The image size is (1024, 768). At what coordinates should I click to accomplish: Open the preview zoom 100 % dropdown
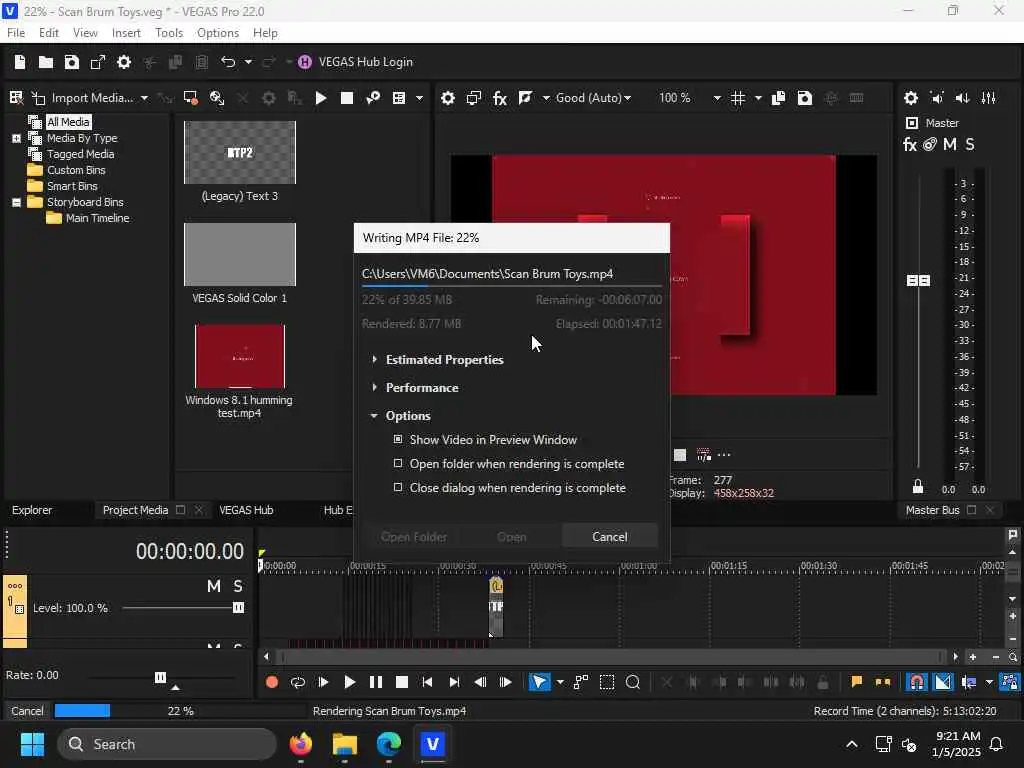(x=716, y=98)
